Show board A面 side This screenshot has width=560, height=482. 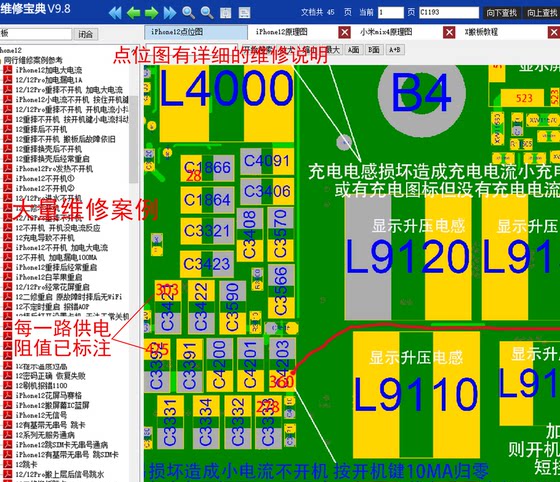point(354,50)
